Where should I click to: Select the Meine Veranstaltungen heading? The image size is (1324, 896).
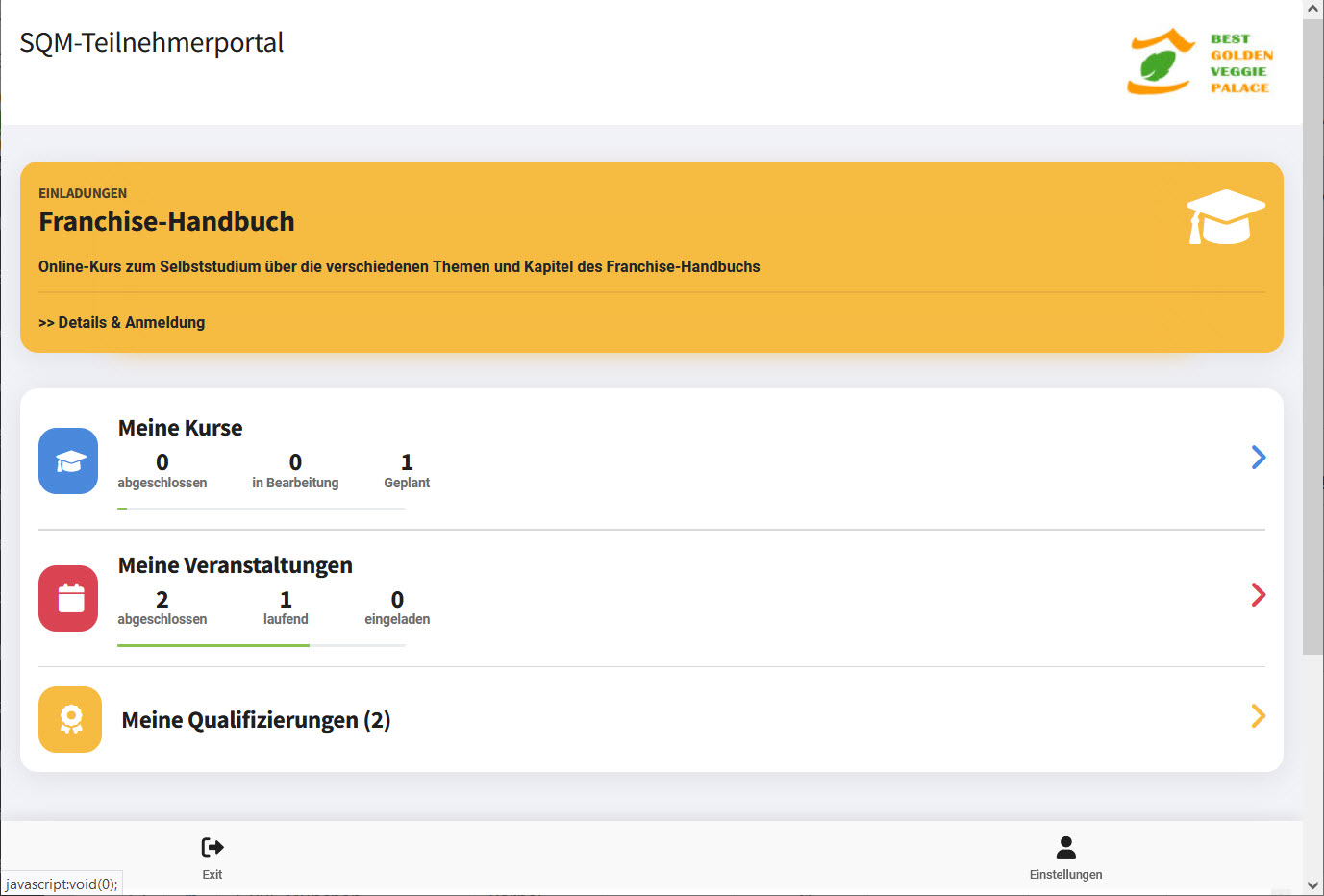tap(235, 565)
